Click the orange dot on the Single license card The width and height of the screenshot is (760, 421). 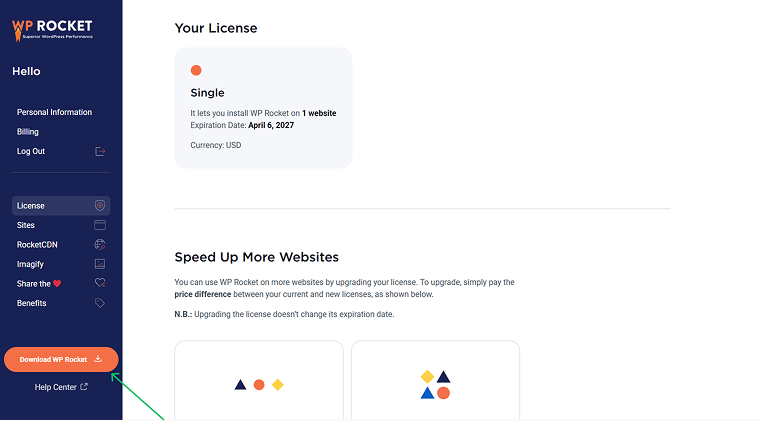196,70
